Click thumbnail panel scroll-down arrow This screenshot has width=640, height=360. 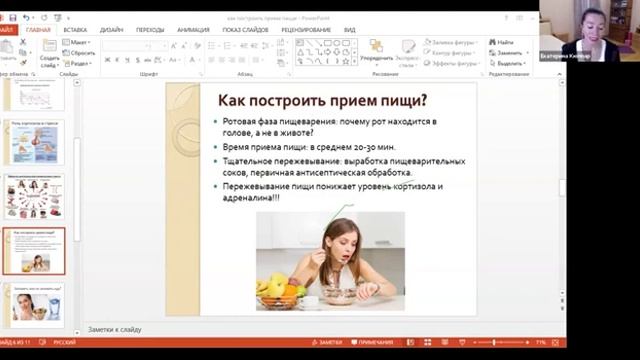coord(77,333)
